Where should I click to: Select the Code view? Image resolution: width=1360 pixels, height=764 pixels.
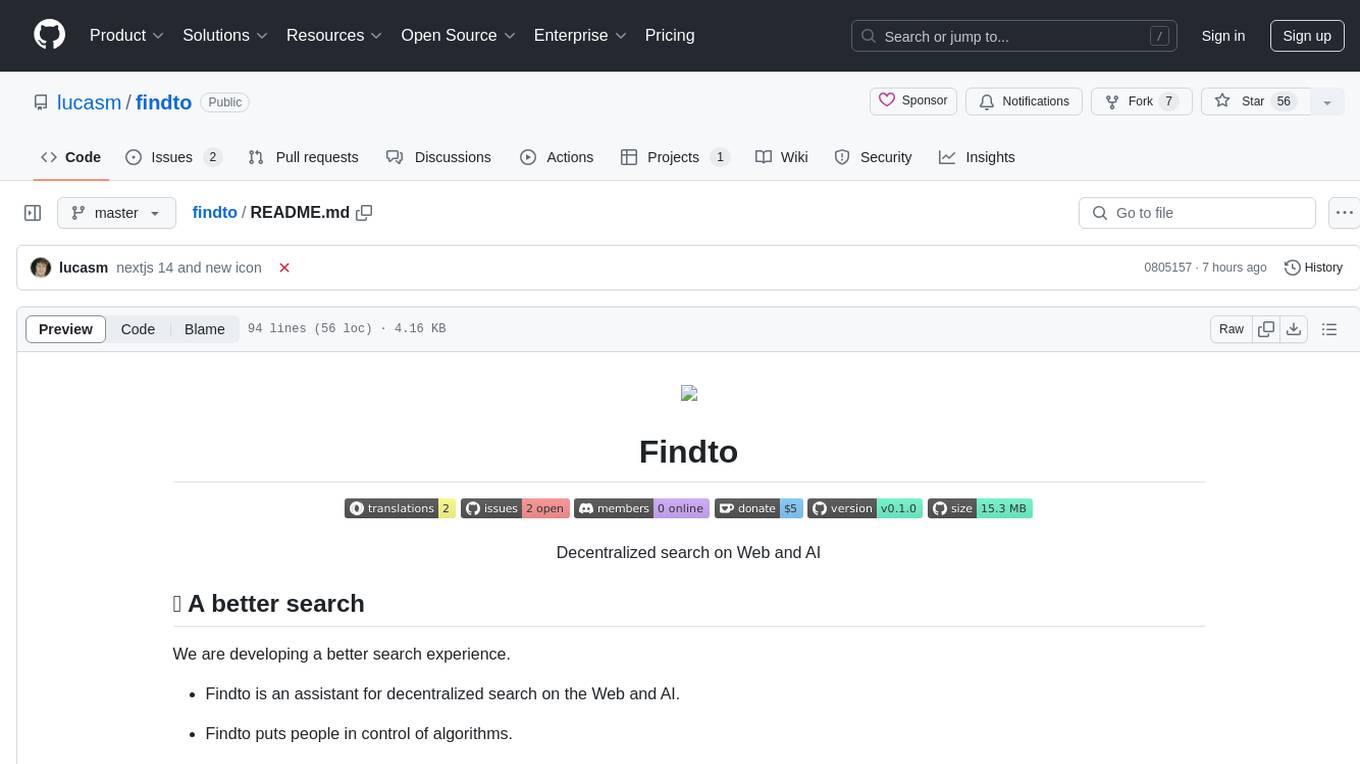138,329
